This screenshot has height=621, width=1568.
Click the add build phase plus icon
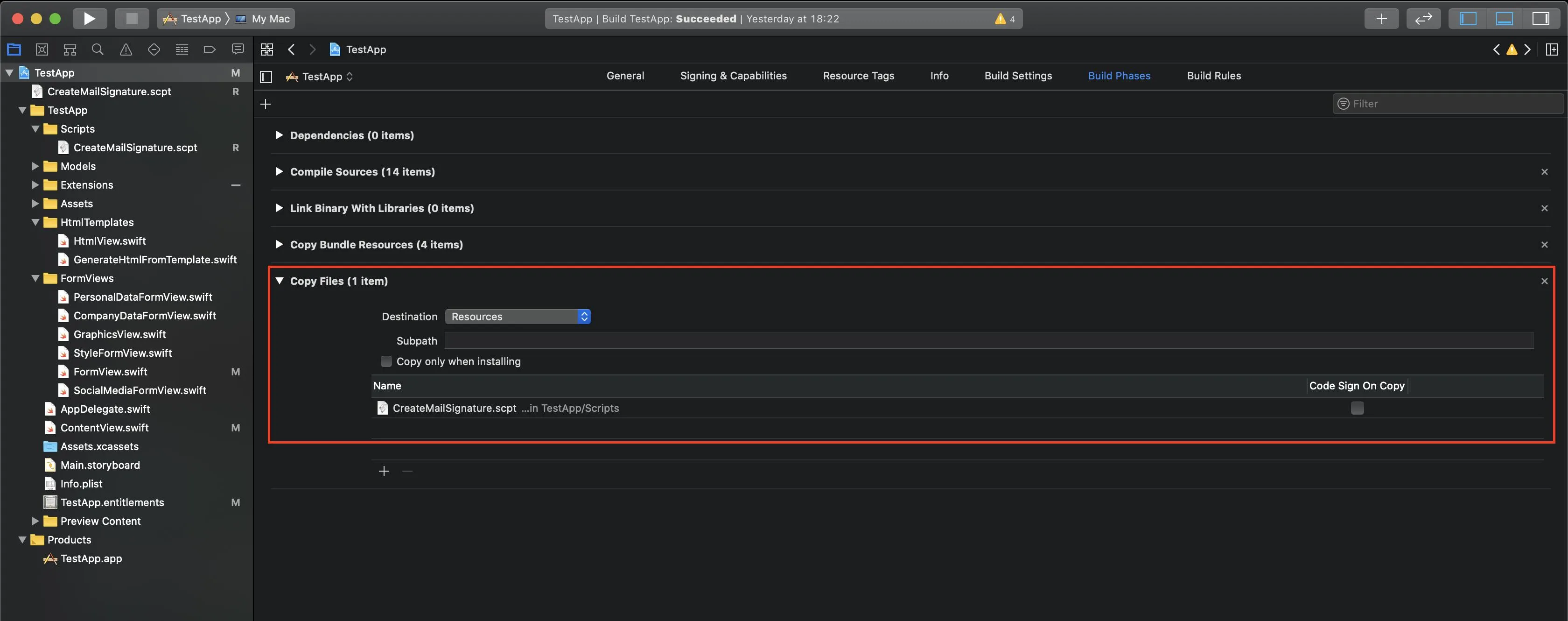pos(266,104)
